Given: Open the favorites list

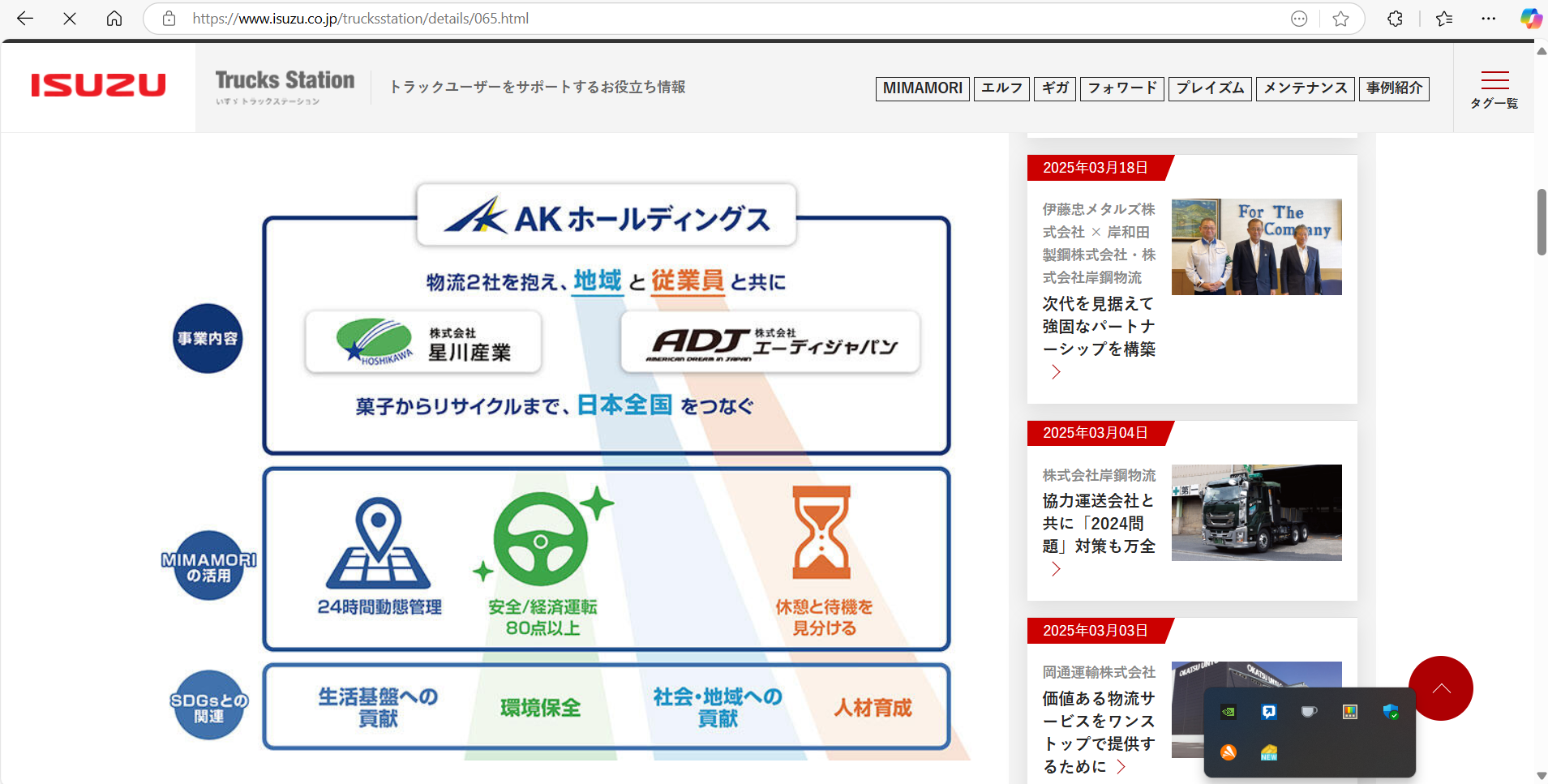Looking at the screenshot, I should (x=1444, y=19).
